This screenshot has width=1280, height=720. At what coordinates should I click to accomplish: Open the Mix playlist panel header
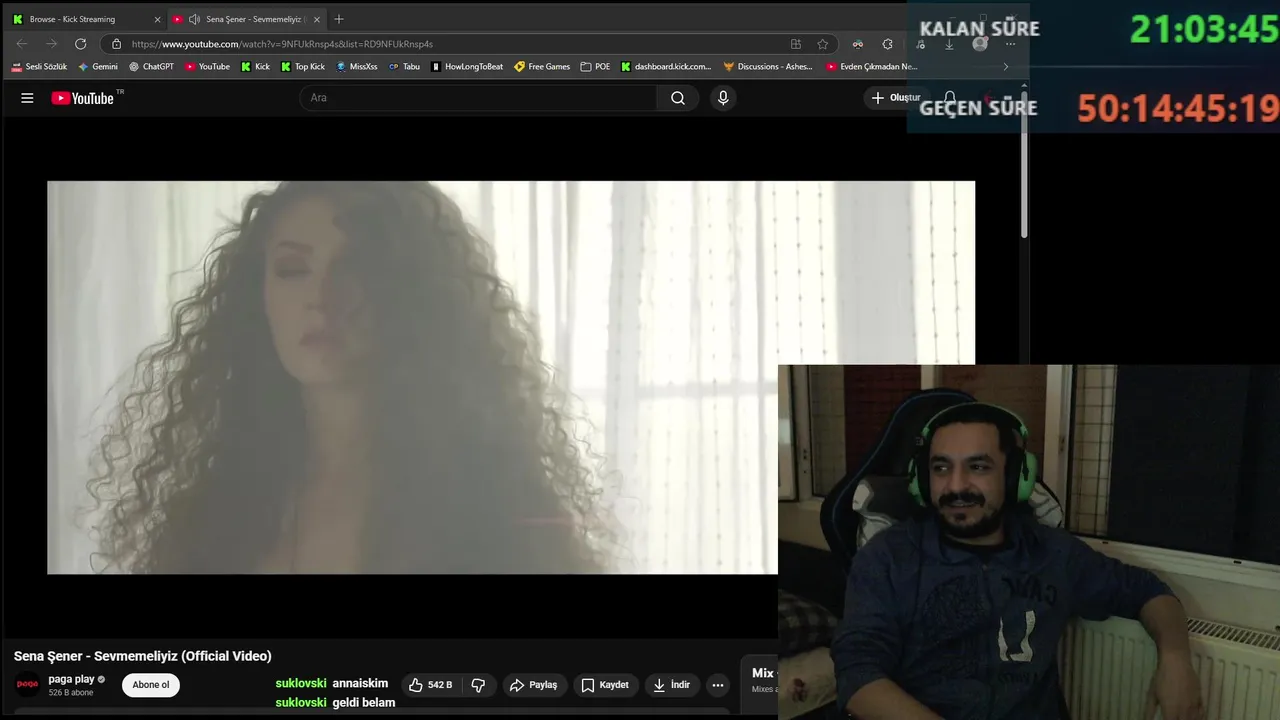pos(763,673)
